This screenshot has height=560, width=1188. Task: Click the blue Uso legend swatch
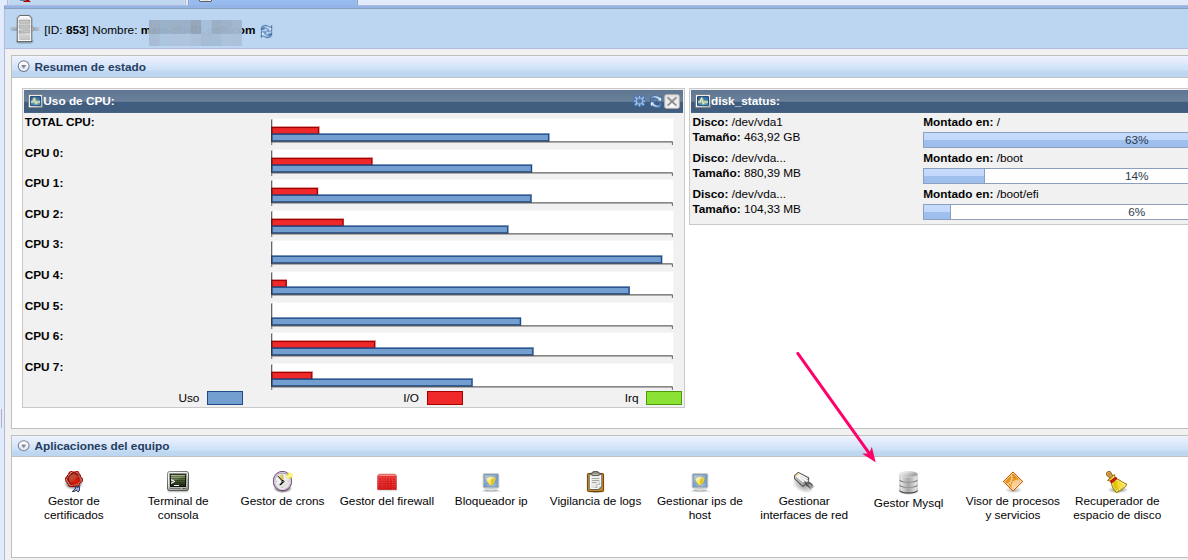[x=224, y=398]
